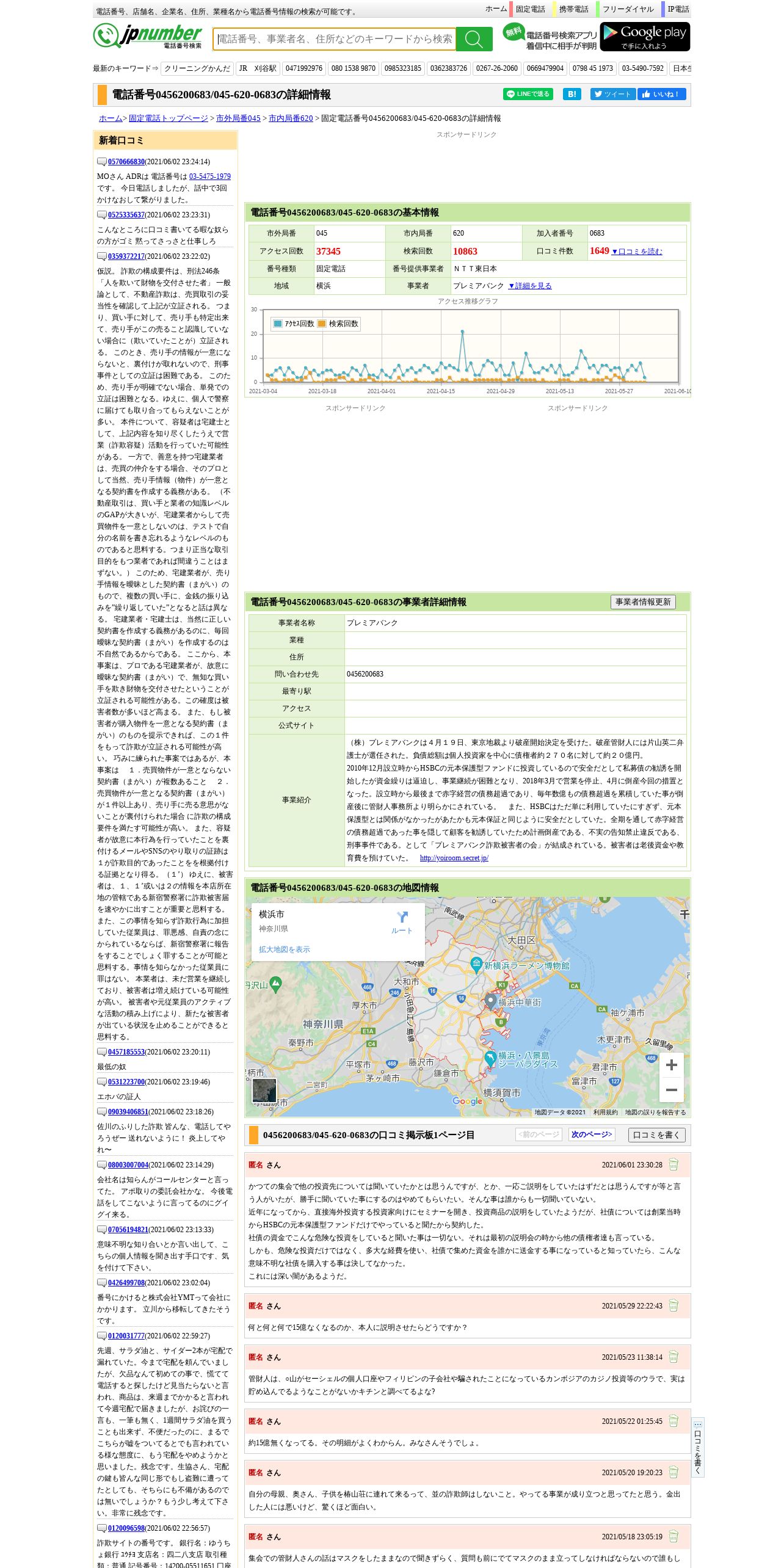
Task: Focus the phone number search field
Action: coord(335,39)
